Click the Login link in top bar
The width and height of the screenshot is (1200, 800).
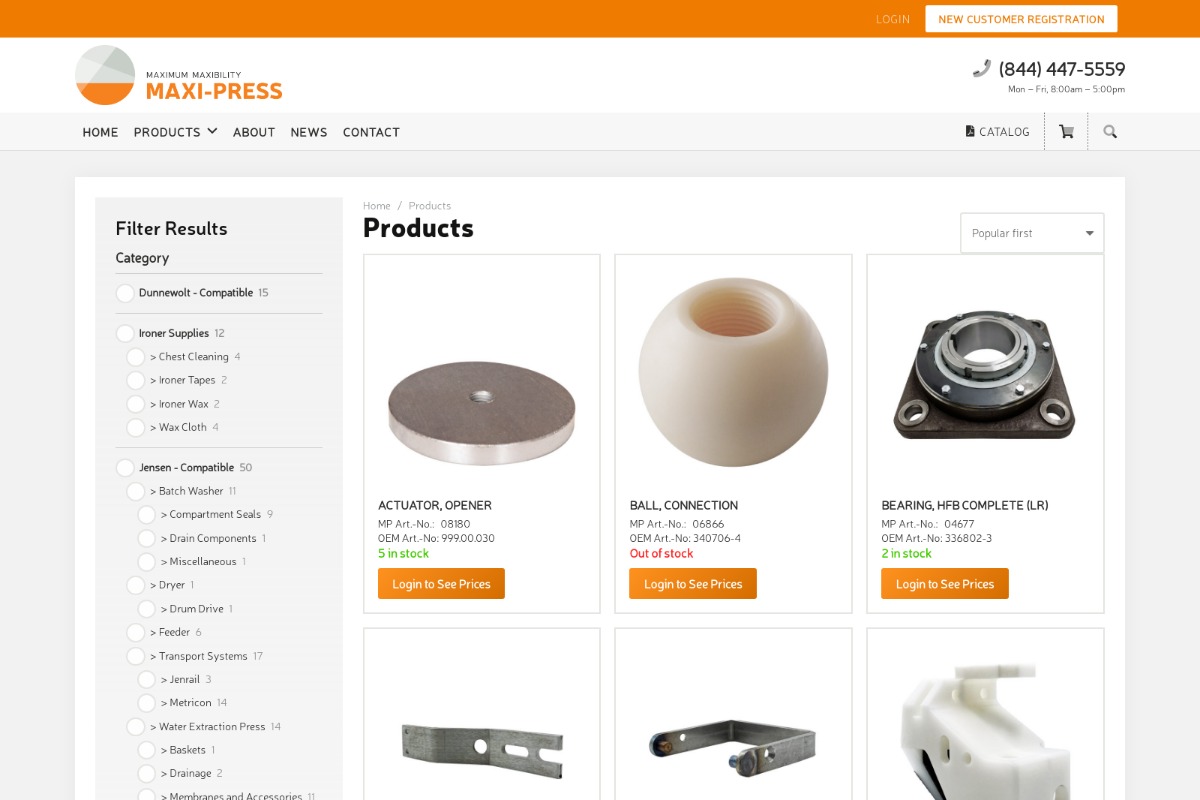pyautogui.click(x=893, y=19)
